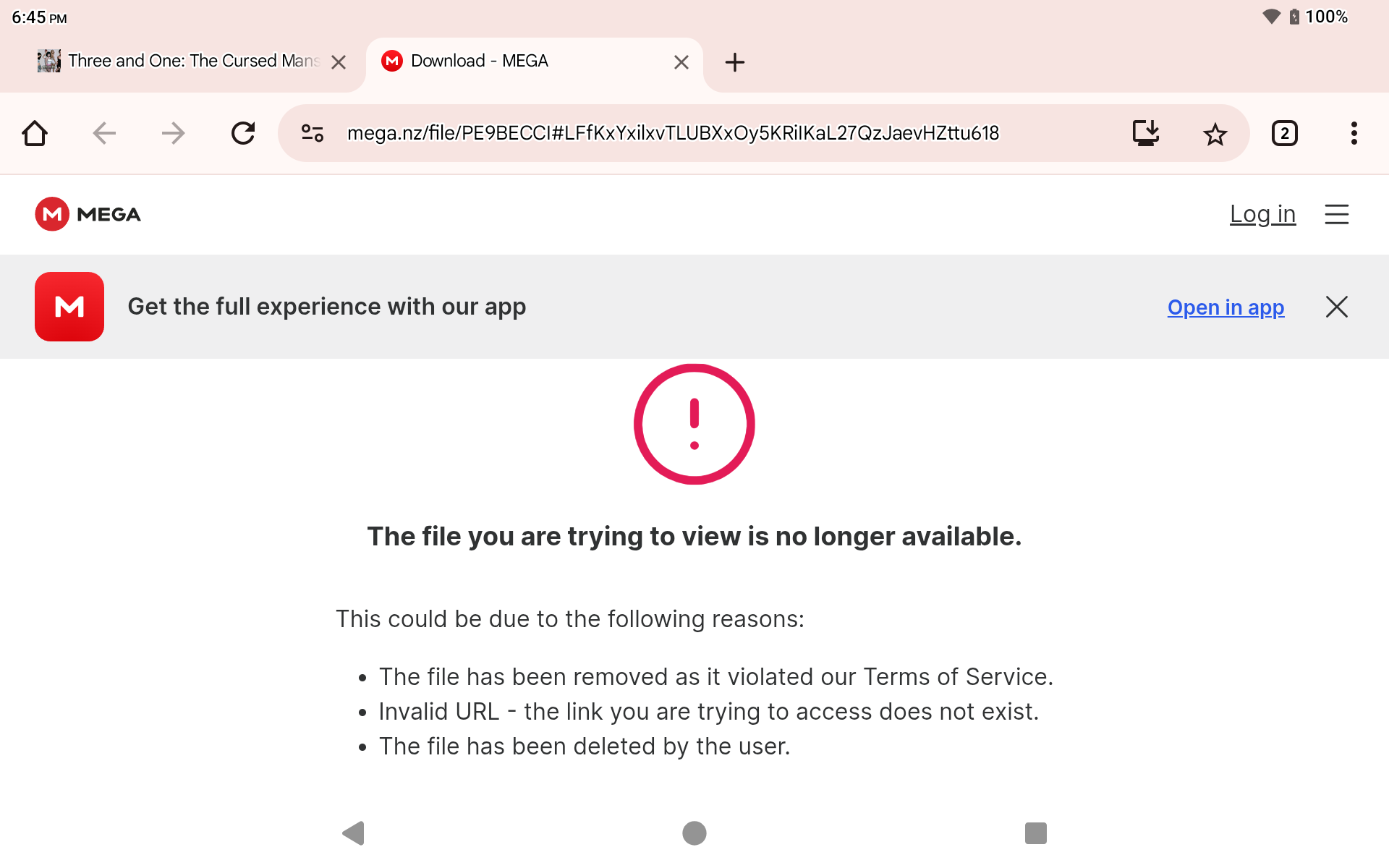1389x868 pixels.
Task: Tap the Open in app link
Action: click(x=1226, y=307)
